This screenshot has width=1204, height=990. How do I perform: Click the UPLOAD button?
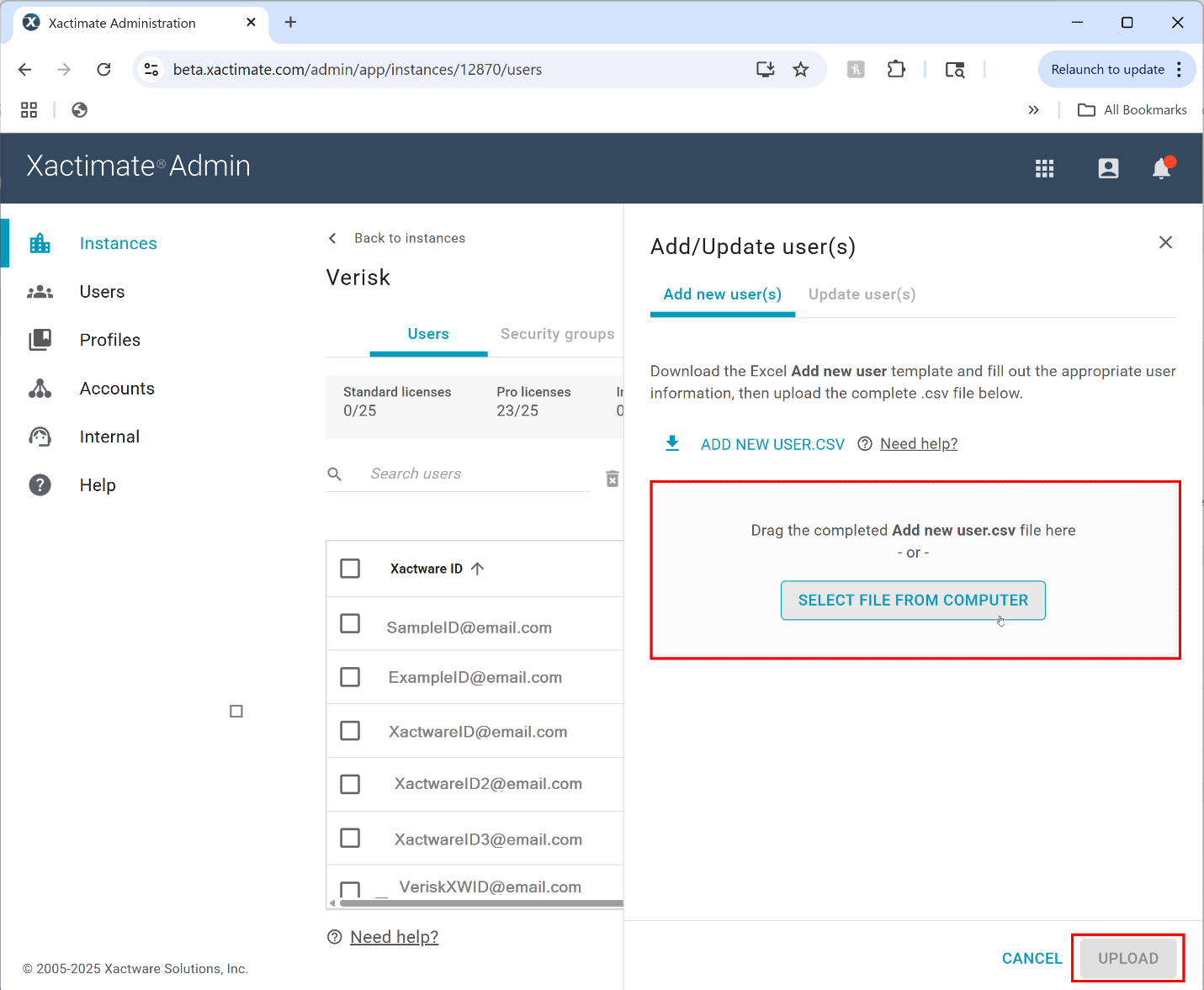[x=1128, y=959]
